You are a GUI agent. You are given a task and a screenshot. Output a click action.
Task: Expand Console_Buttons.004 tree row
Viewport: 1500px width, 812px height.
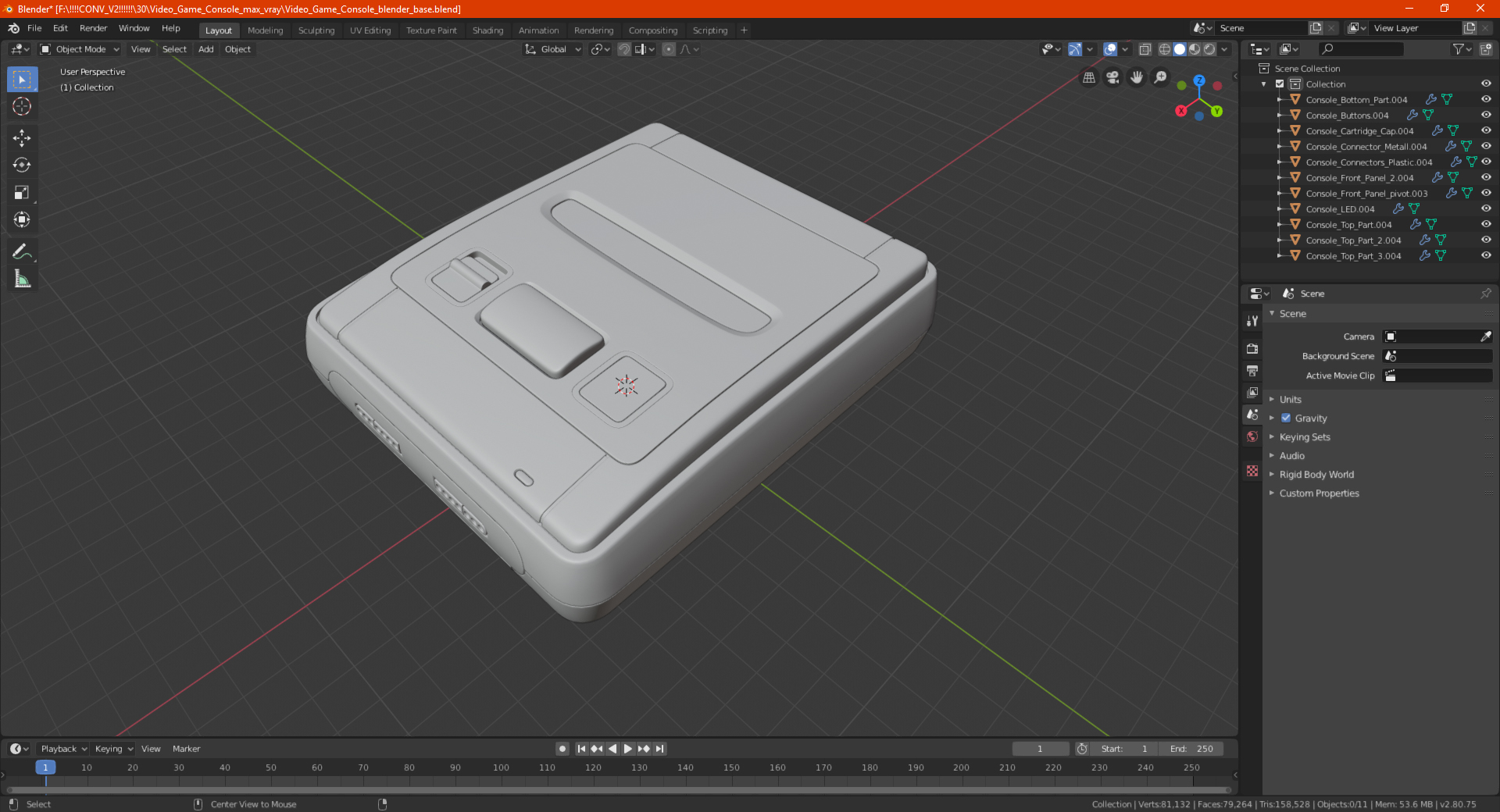pyautogui.click(x=1279, y=116)
